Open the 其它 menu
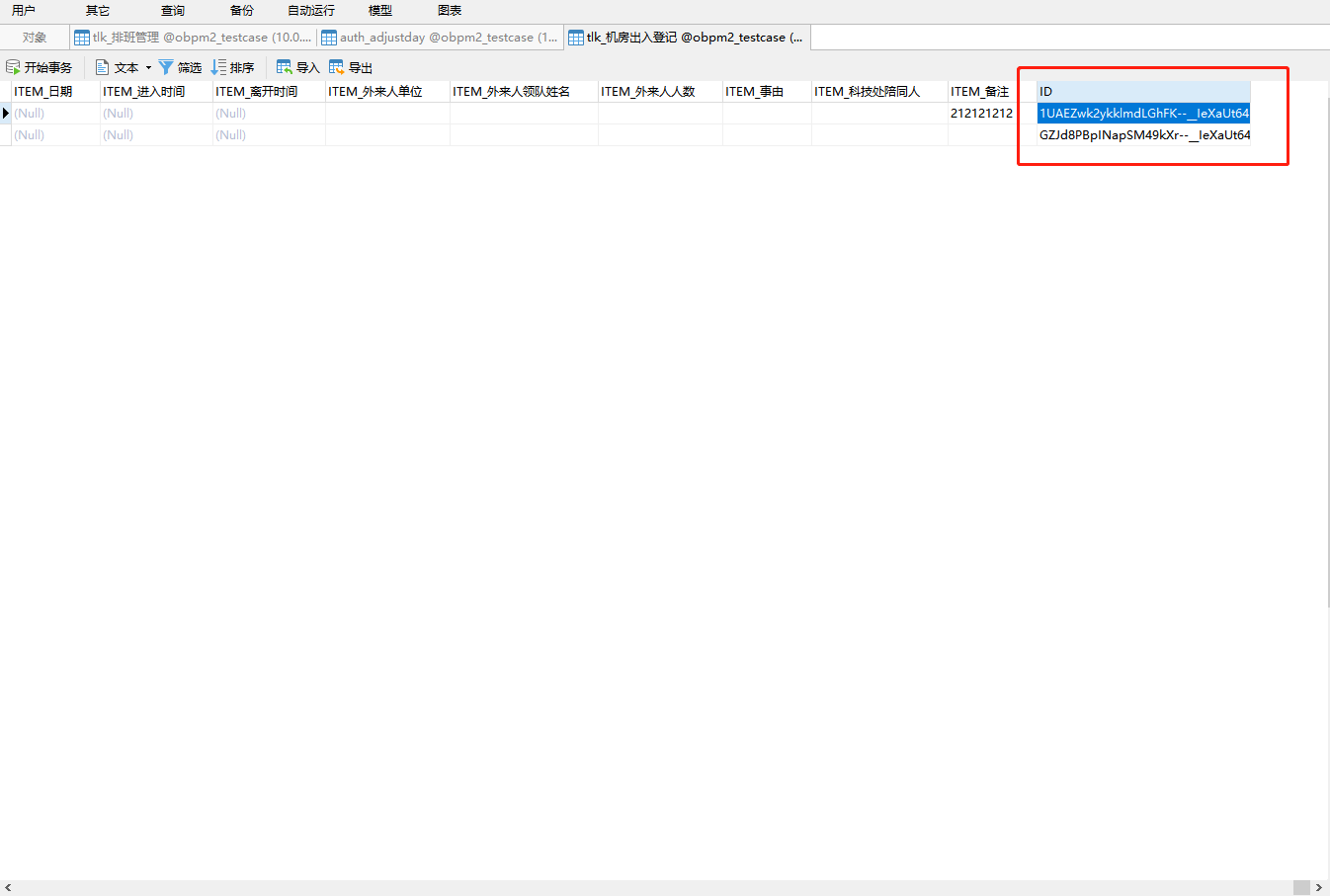Screen dimensions: 1330x896 point(98,10)
